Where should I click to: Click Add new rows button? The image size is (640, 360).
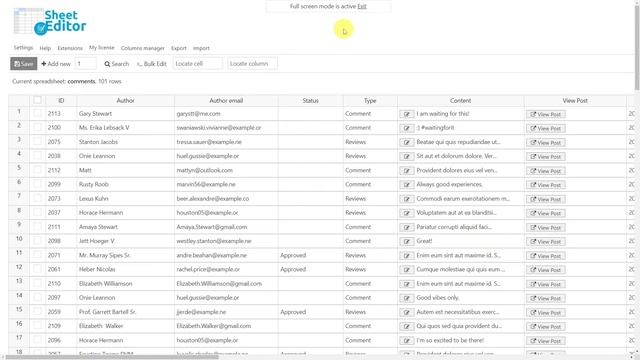point(56,64)
